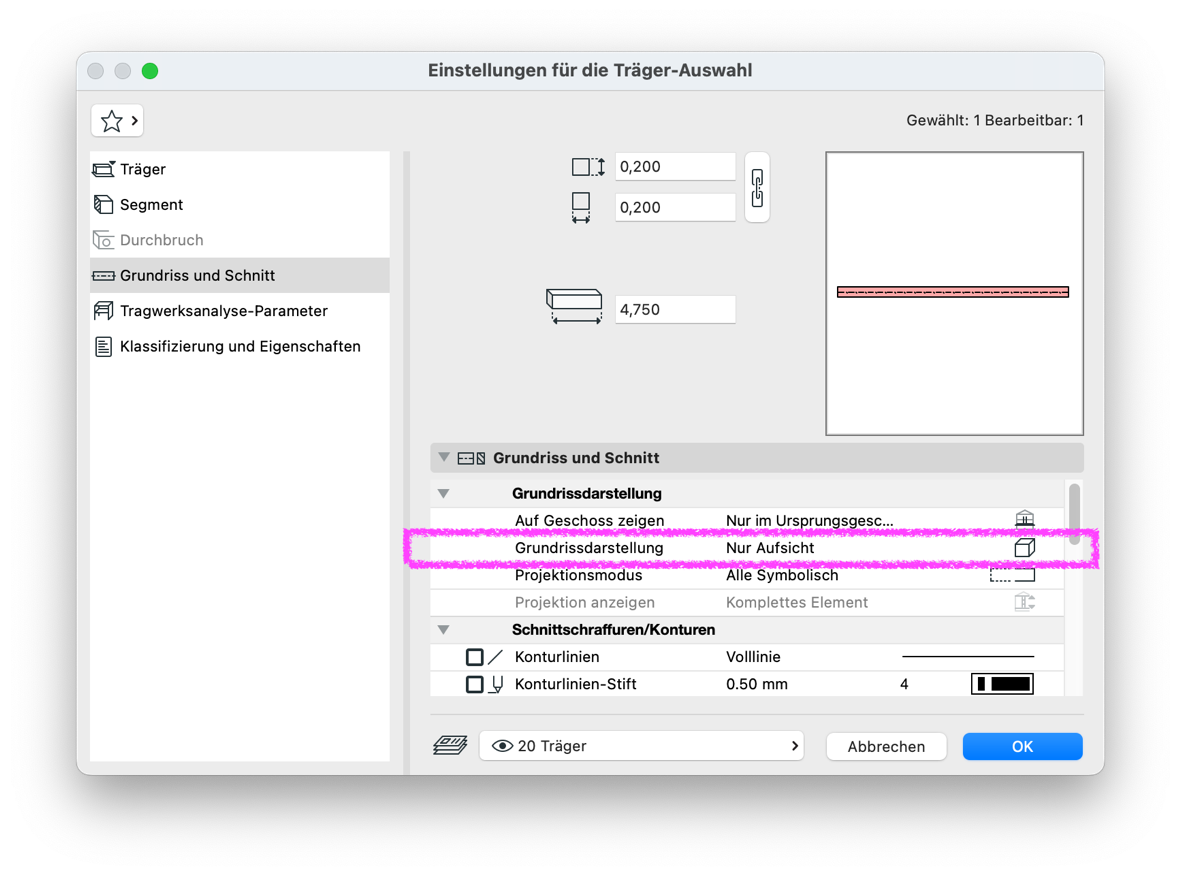Select the Durchbruch page in sidebar
The width and height of the screenshot is (1181, 876).
click(240, 240)
